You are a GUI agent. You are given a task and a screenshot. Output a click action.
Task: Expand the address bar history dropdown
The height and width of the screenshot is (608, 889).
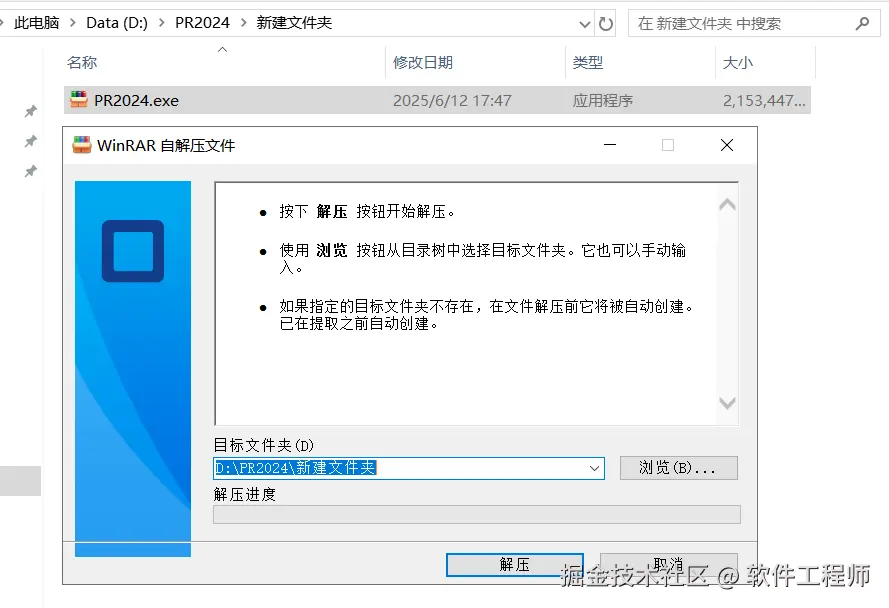point(585,24)
